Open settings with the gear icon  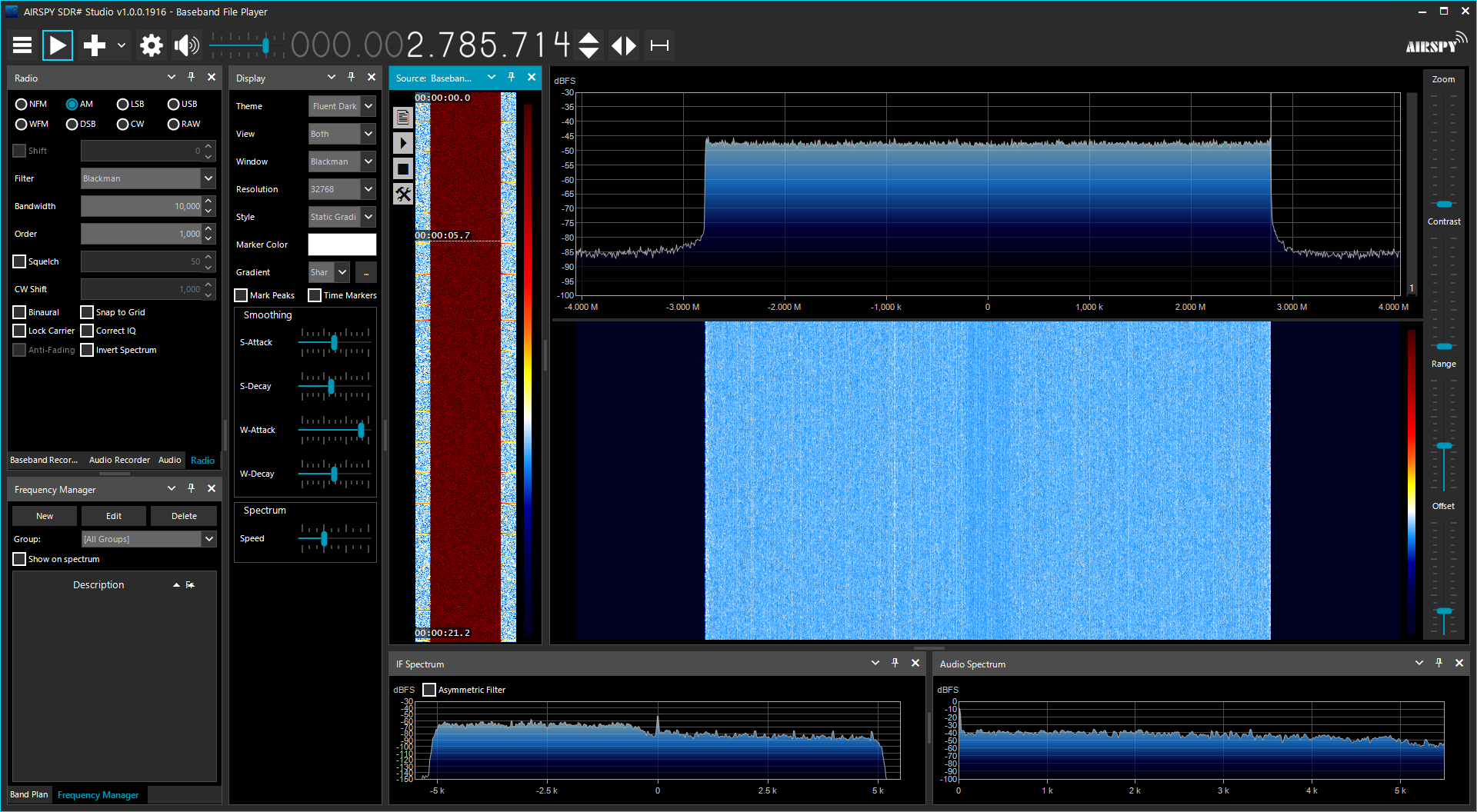(x=151, y=45)
